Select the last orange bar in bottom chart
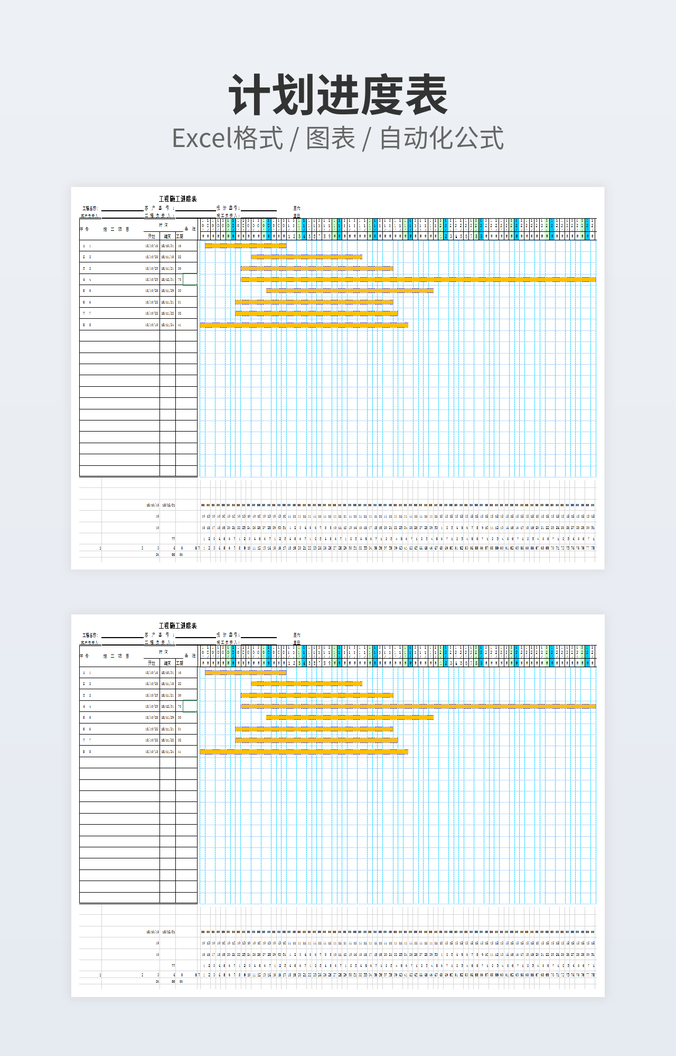The image size is (676, 1056). coord(304,751)
